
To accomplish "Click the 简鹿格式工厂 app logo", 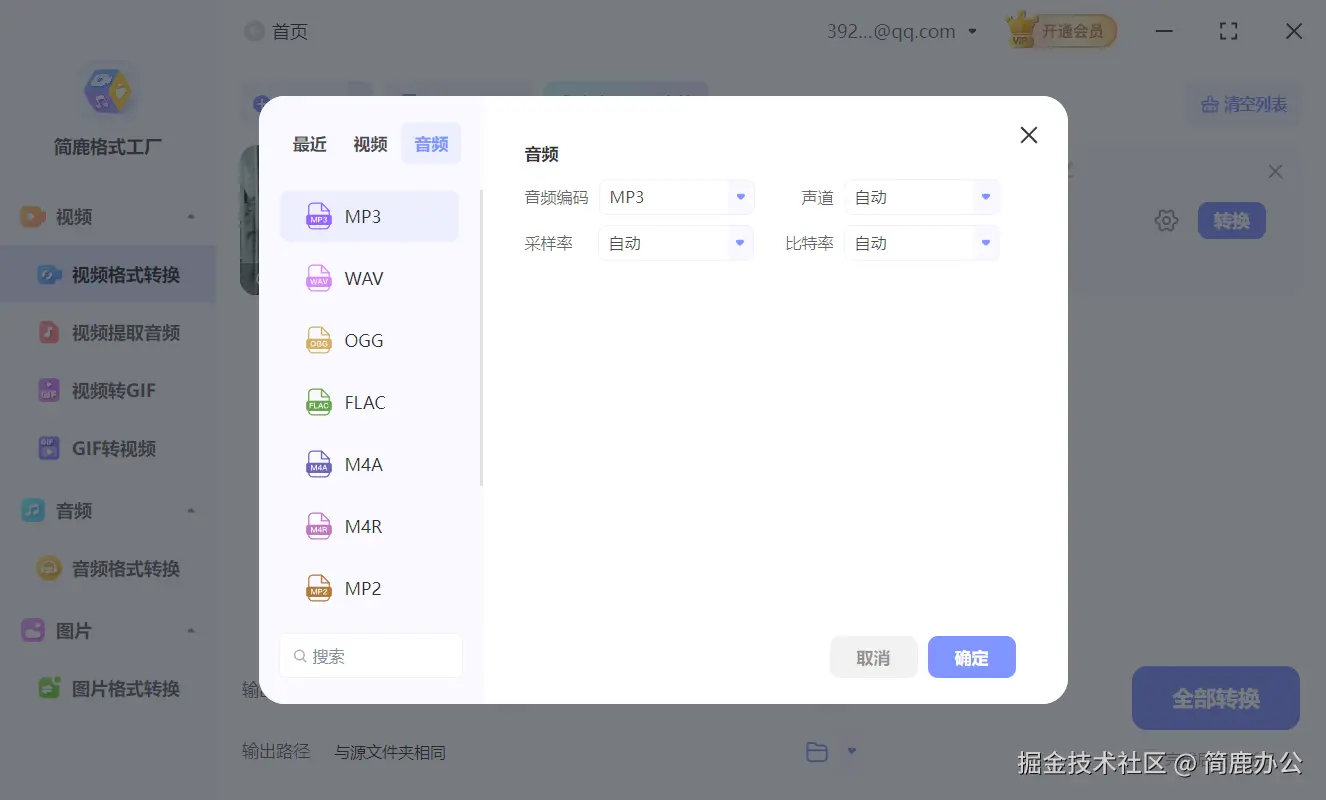I will (x=107, y=91).
